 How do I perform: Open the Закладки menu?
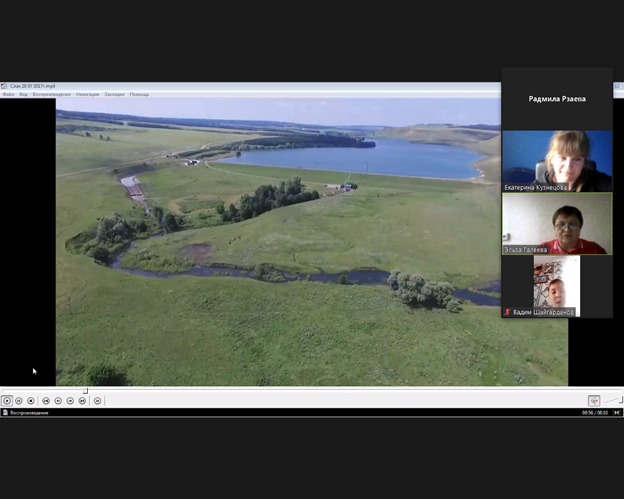point(114,94)
